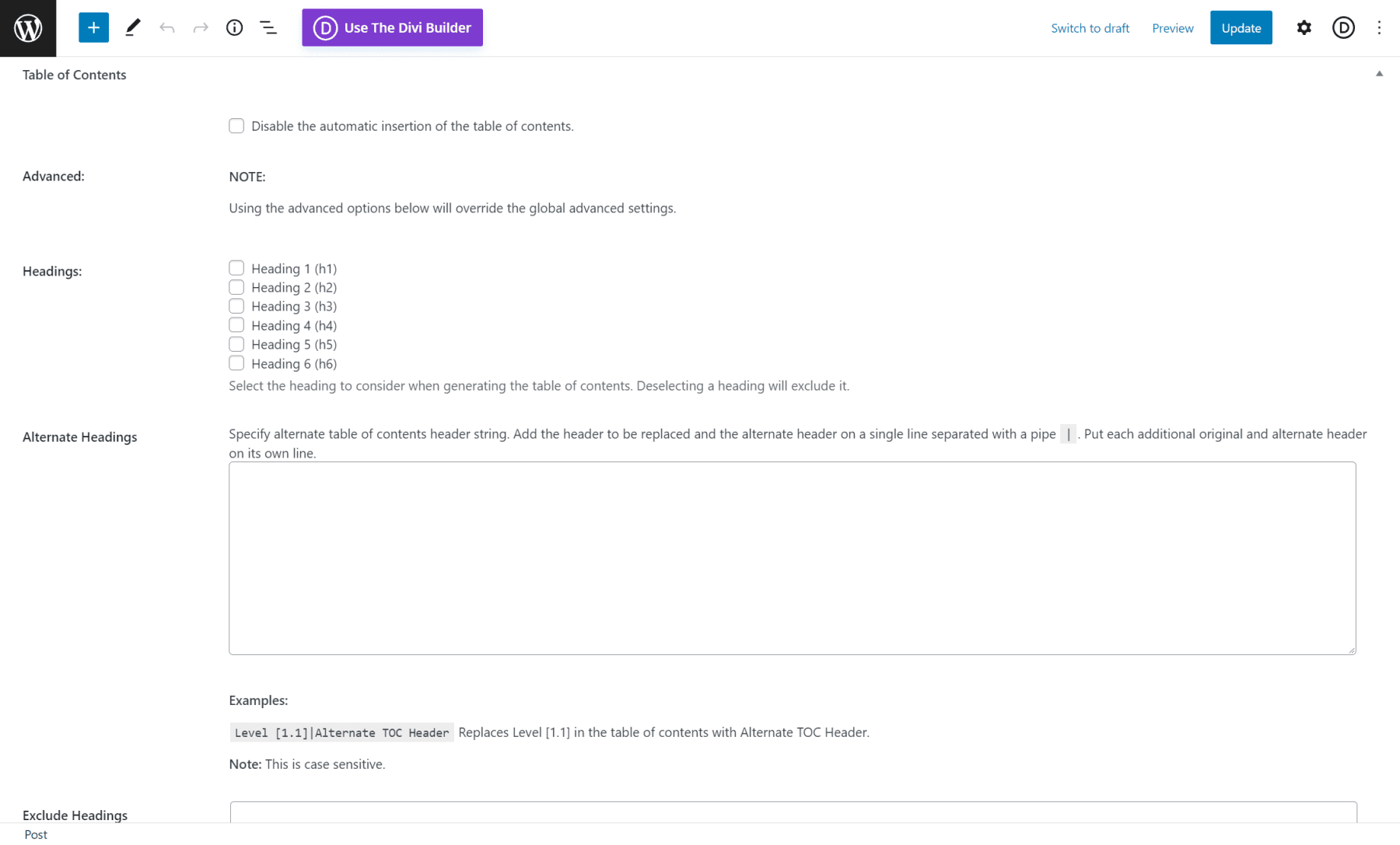1400x845 pixels.
Task: Check the Heading 1 (h1) checkbox
Action: coord(236,267)
